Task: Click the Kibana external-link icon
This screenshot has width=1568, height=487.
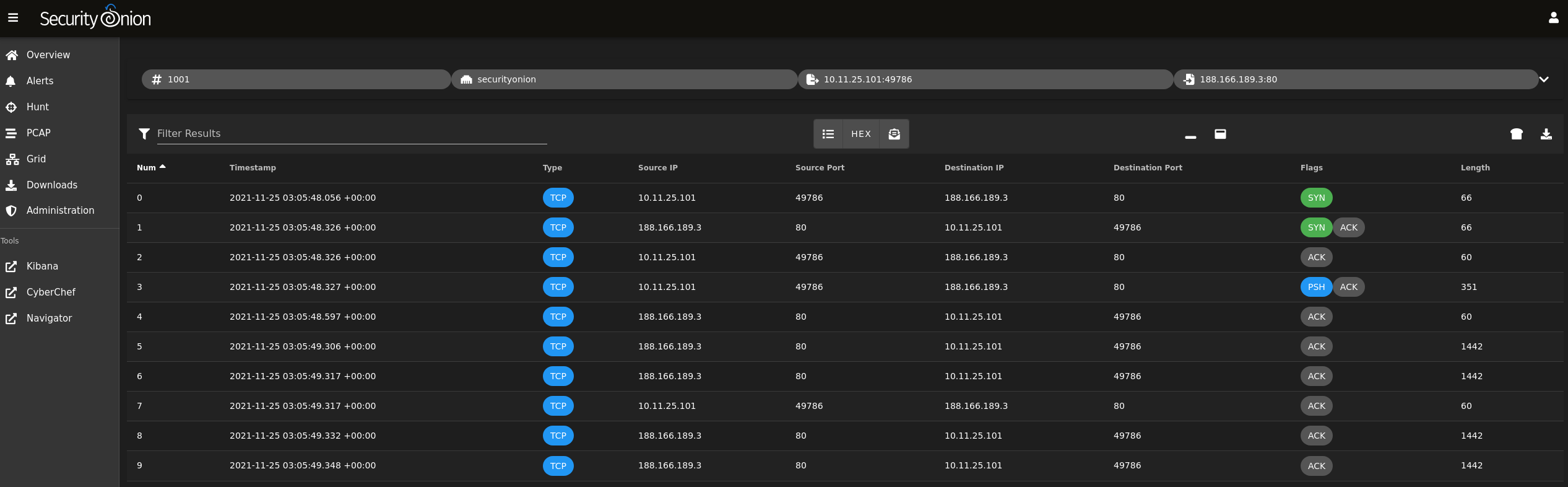Action: [11, 266]
